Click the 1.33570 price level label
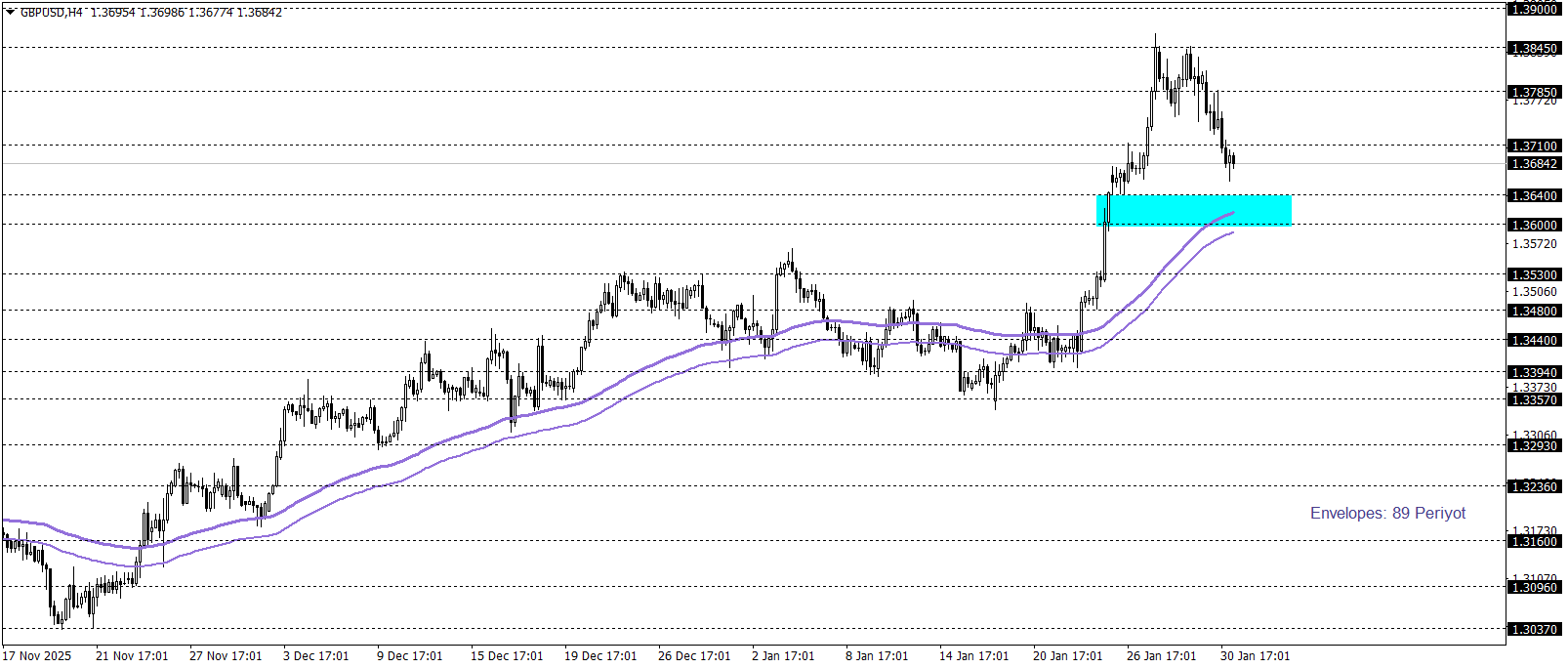Viewport: 1568px width, 668px height. [1534, 399]
